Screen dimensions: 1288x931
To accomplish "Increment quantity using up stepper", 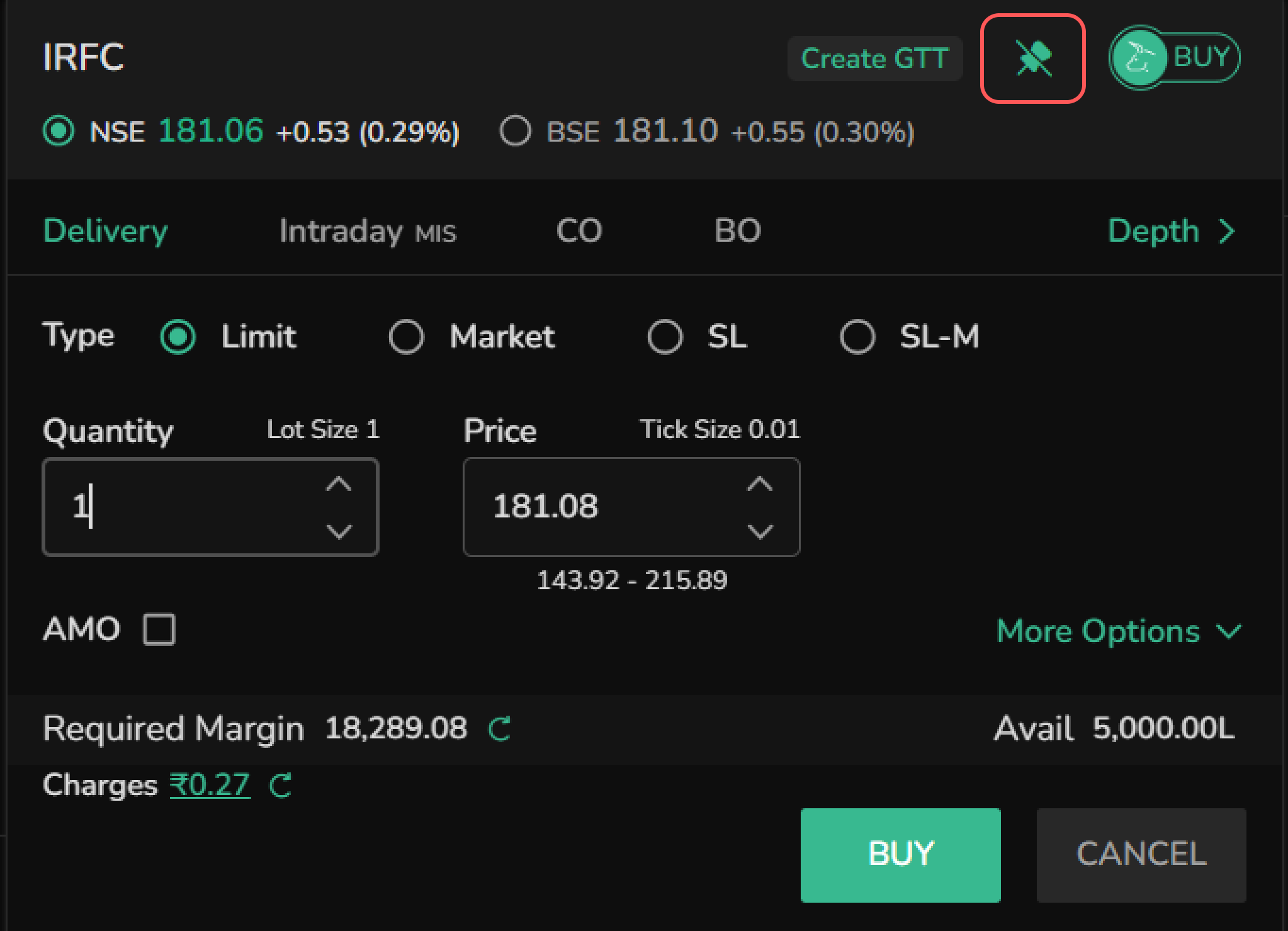I will click(x=340, y=485).
